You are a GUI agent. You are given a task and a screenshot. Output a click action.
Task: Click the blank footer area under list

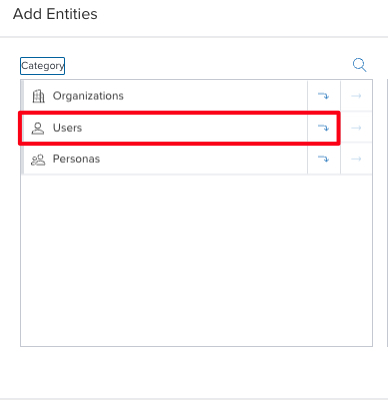[x=194, y=372]
